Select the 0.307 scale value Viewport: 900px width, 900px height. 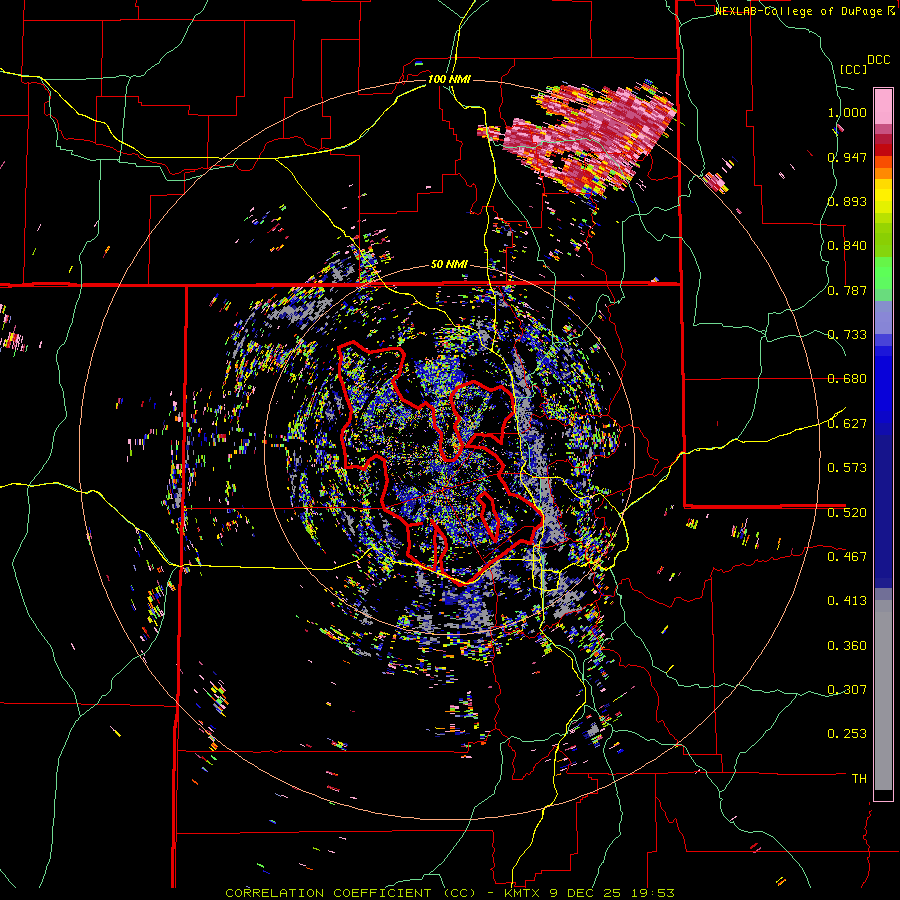[847, 689]
